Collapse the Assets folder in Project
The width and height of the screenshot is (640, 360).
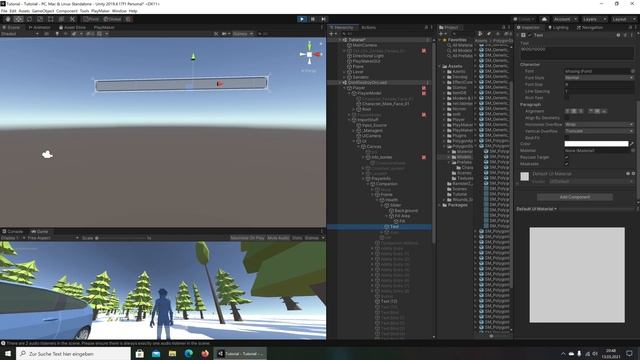coord(440,66)
